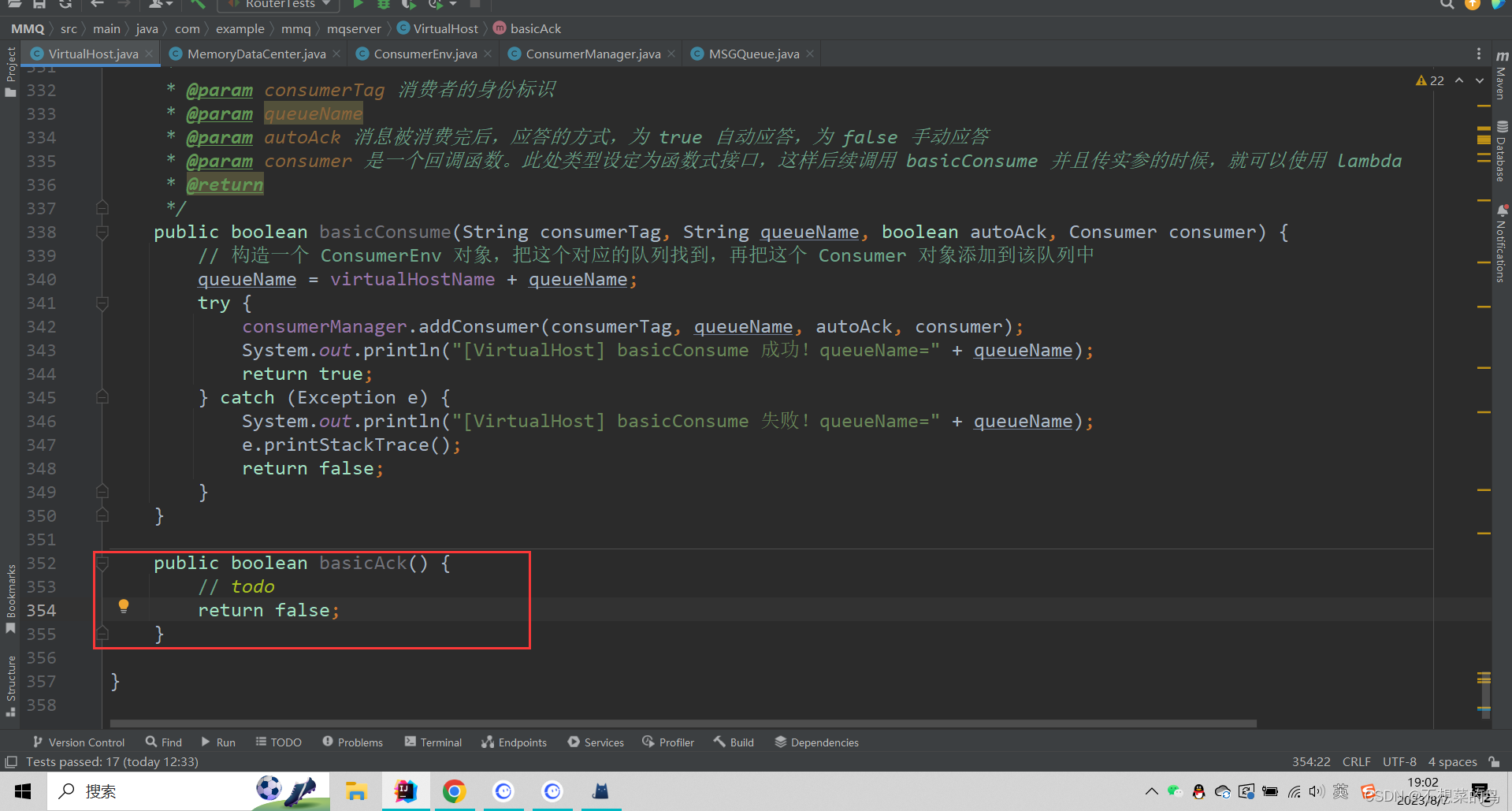Switch to the ConsumerEnv.java tab
The width and height of the screenshot is (1512, 811).
(x=424, y=54)
